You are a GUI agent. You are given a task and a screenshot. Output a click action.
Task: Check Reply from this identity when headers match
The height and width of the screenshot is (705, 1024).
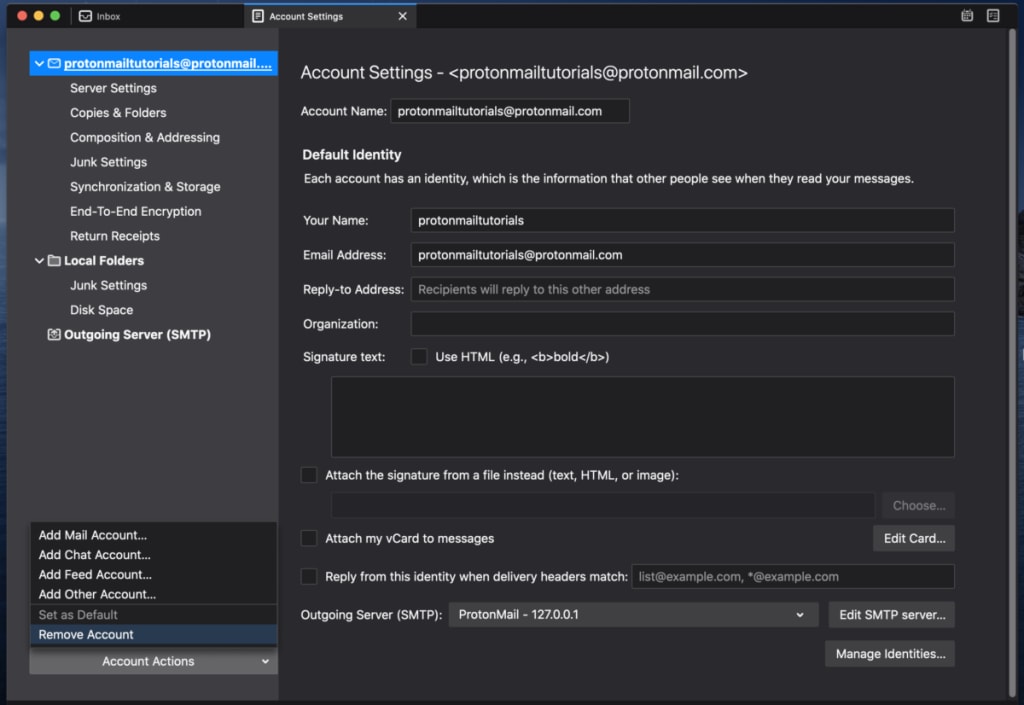tap(309, 576)
